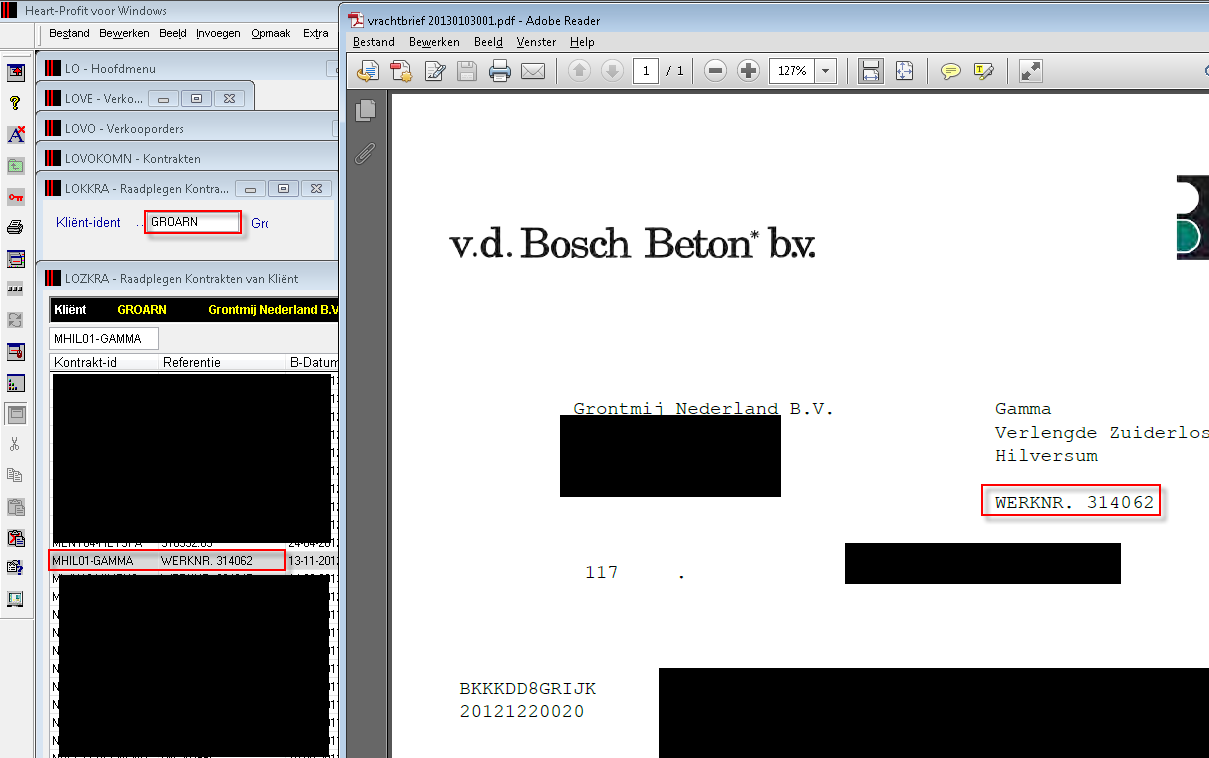Click the BKKKDD8GRIJK code in the PDF

click(528, 689)
